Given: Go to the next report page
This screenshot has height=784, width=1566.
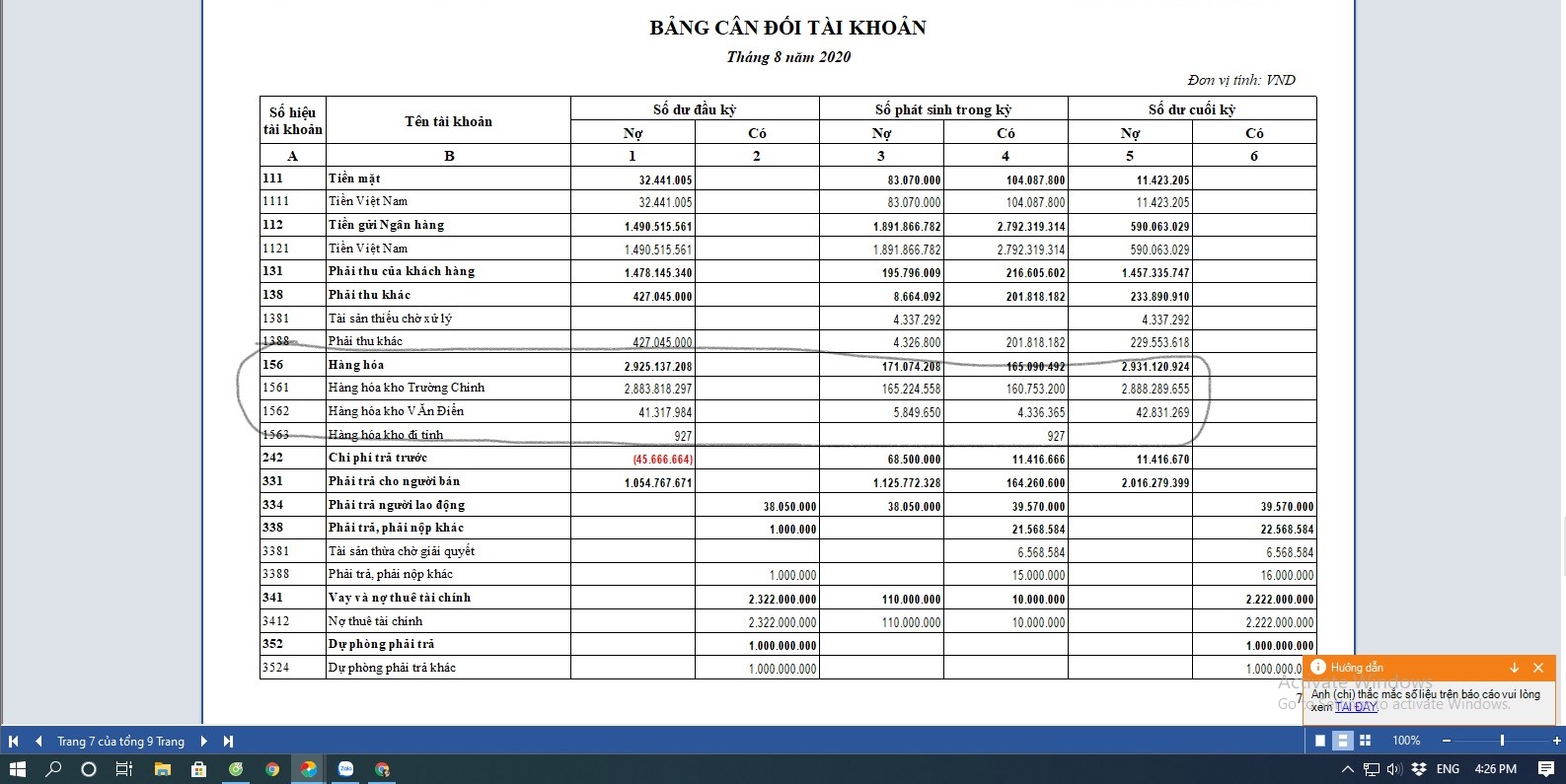Looking at the screenshot, I should (x=203, y=741).
